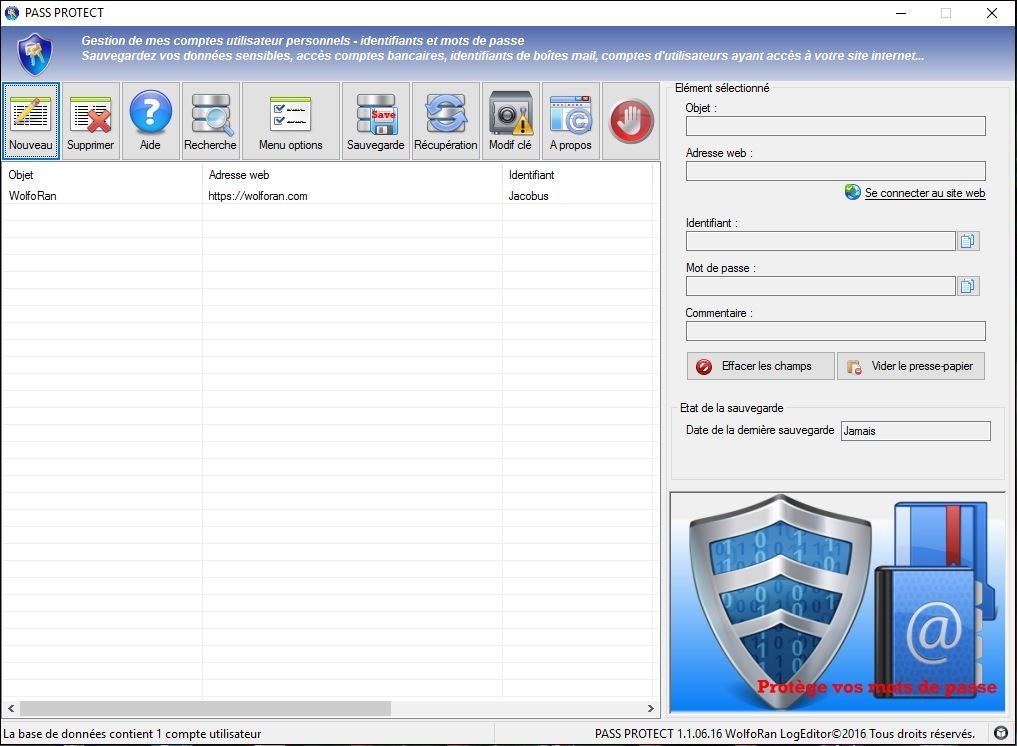Screen dimensions: 1017x746
Task: Copy the Mot de passe value
Action: tap(968, 286)
